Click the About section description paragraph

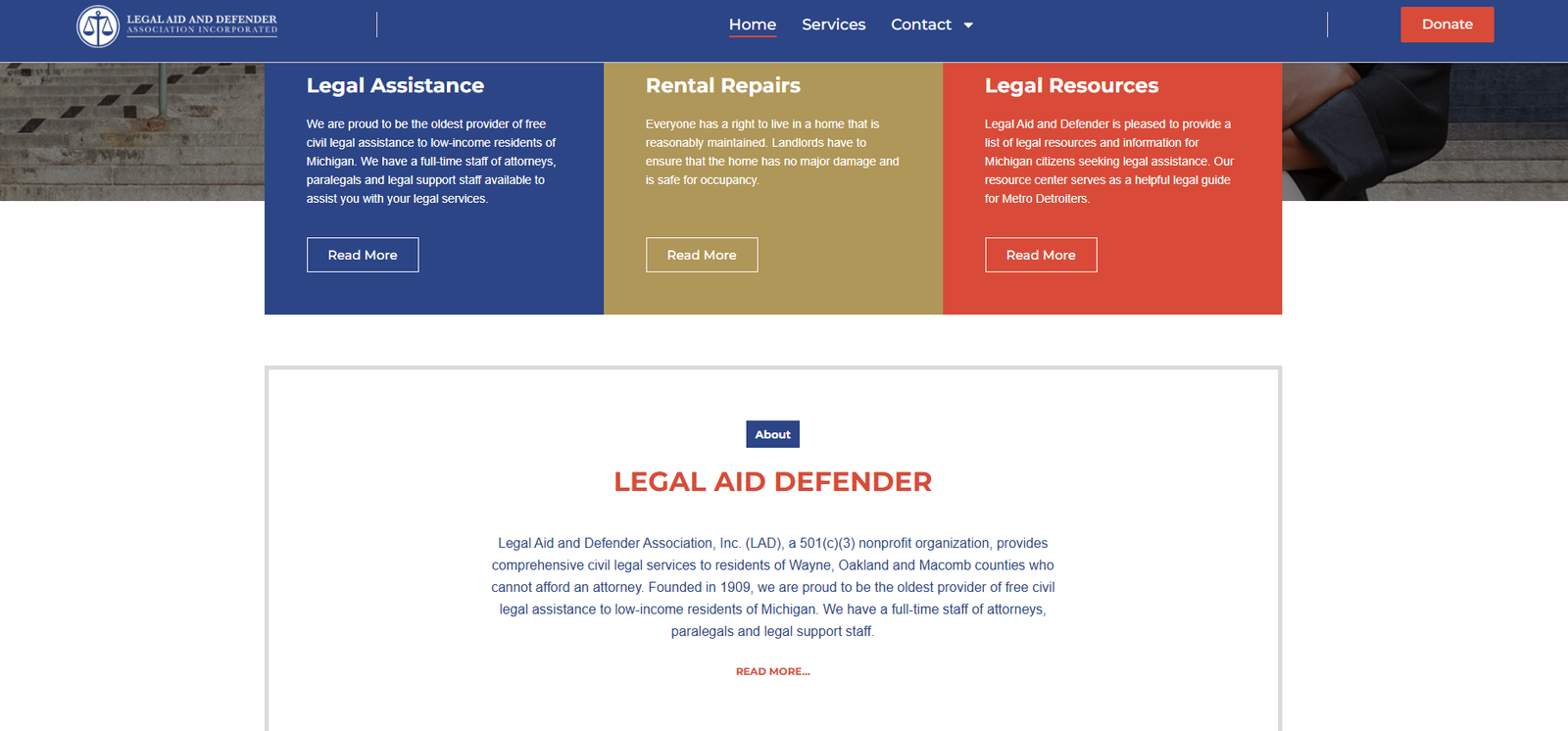click(772, 587)
